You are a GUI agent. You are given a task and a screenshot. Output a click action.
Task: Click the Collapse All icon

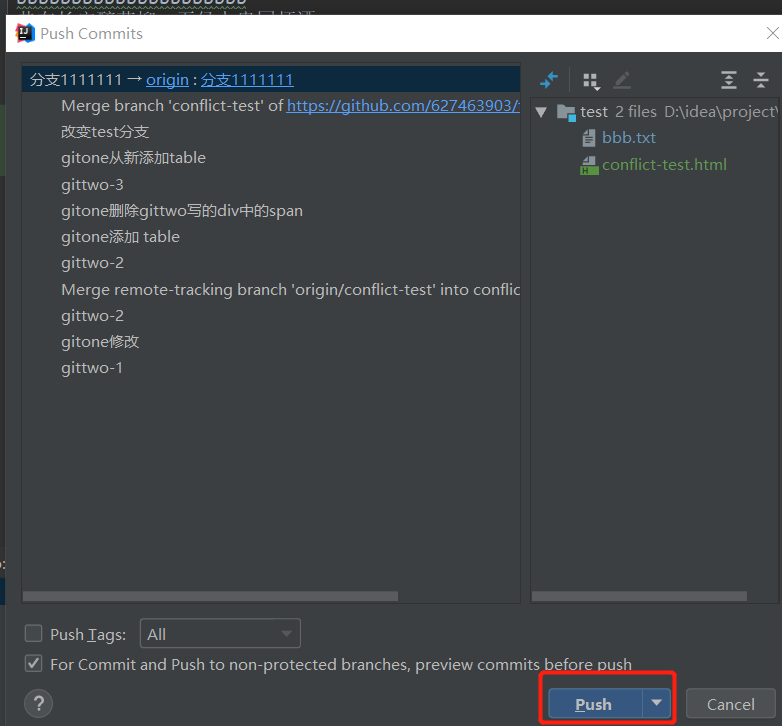[x=761, y=80]
